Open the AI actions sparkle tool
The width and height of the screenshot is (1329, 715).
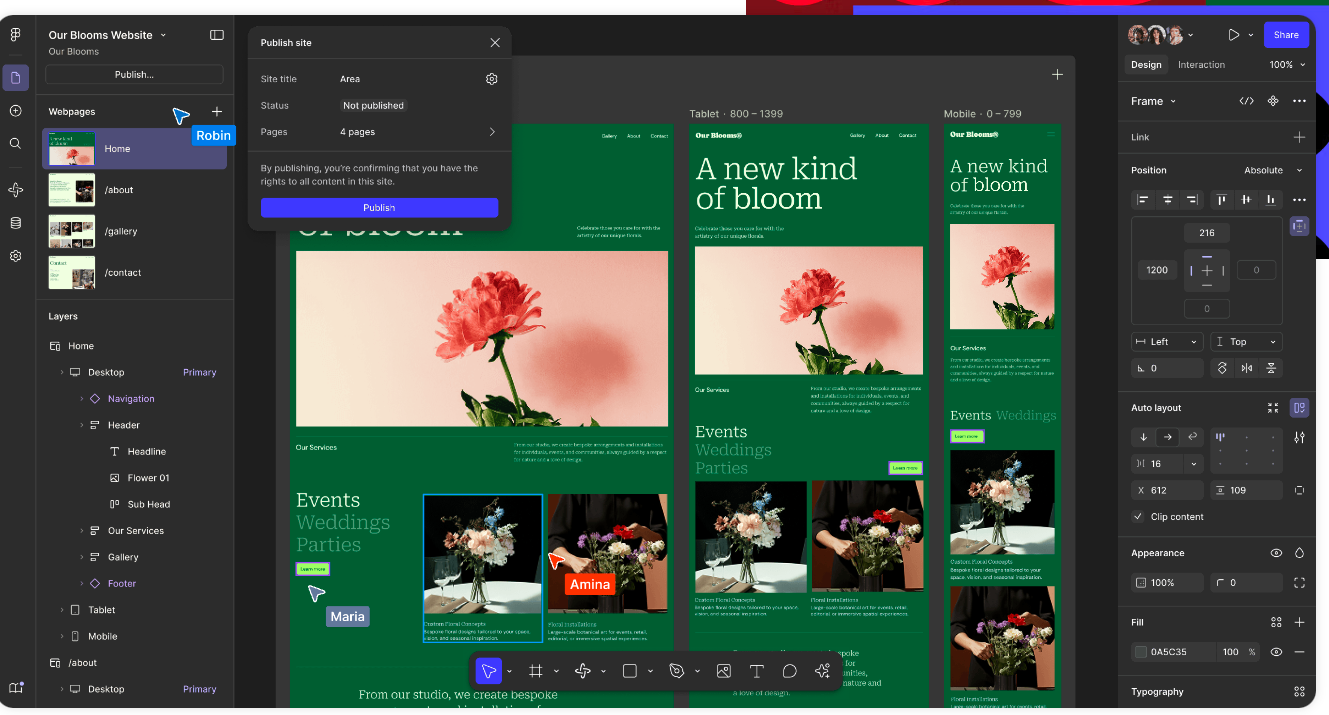pyautogui.click(x=823, y=671)
